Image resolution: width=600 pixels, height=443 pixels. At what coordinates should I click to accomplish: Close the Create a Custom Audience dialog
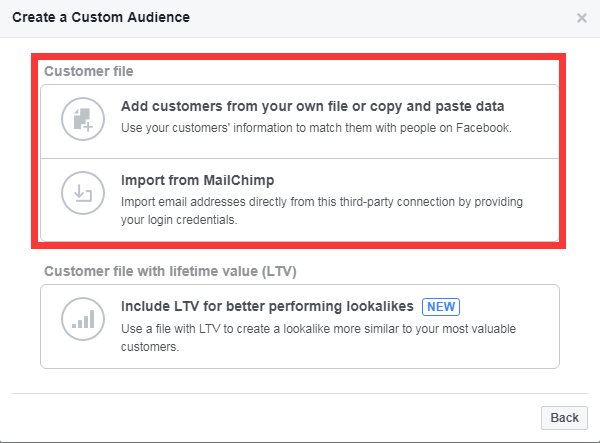tap(582, 18)
